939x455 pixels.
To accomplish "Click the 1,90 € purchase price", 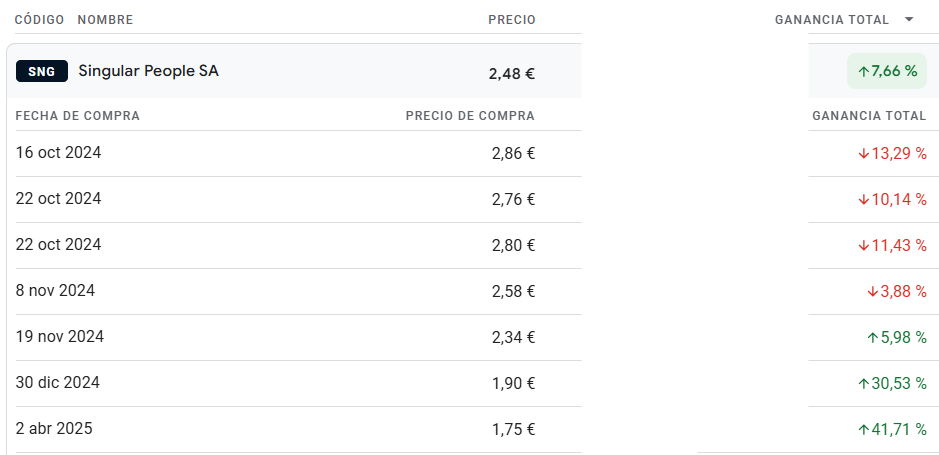I will click(513, 383).
